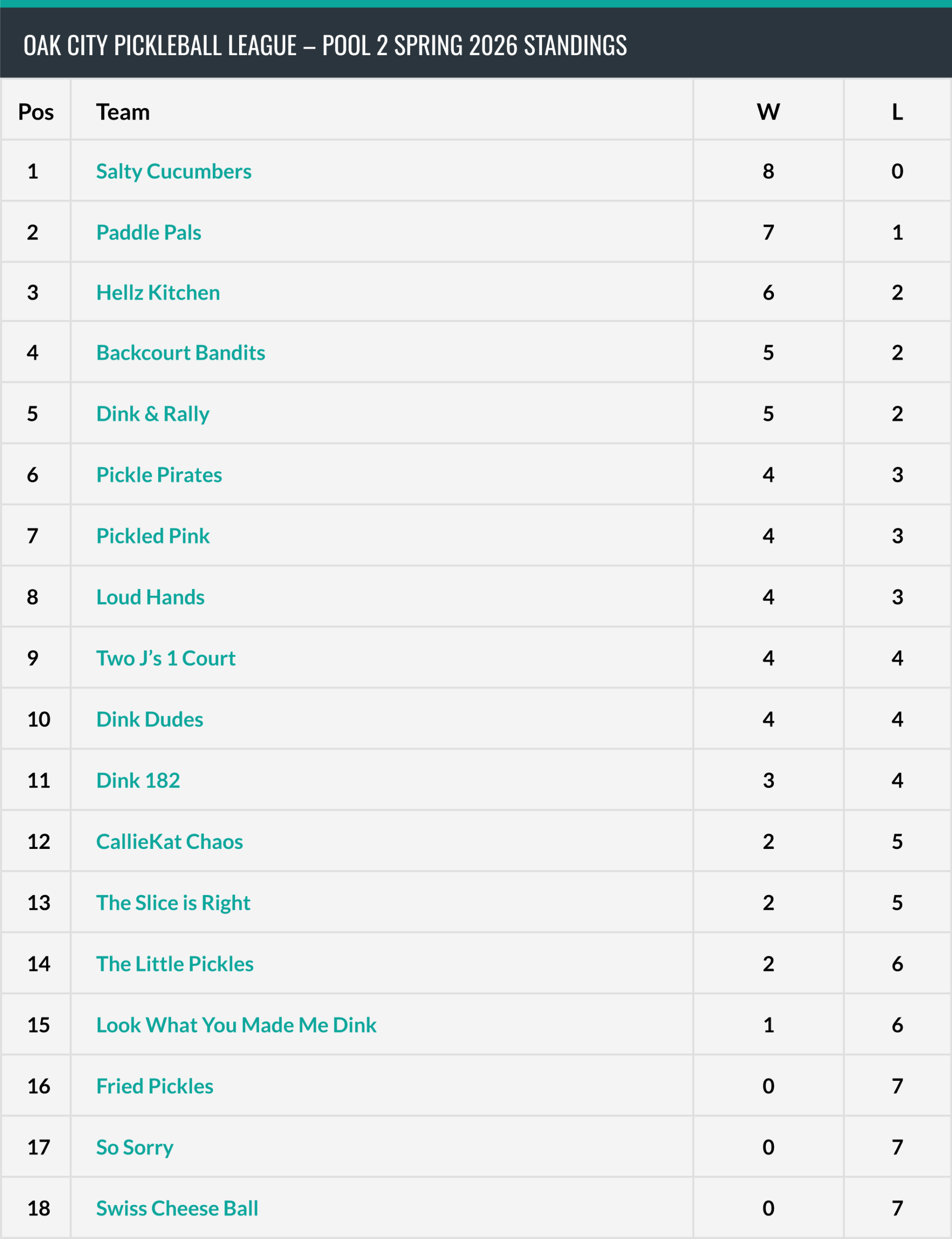952x1239 pixels.
Task: Open Pickled Pink team link
Action: pos(152,536)
